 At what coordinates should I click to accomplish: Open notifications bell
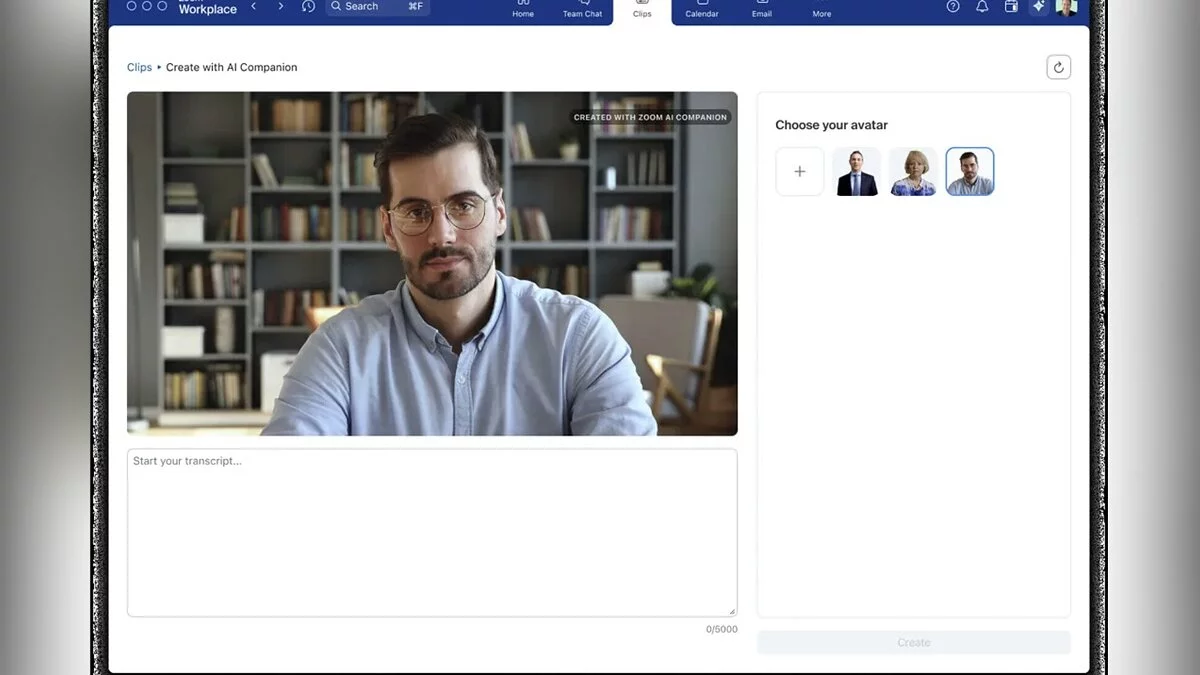pos(982,6)
